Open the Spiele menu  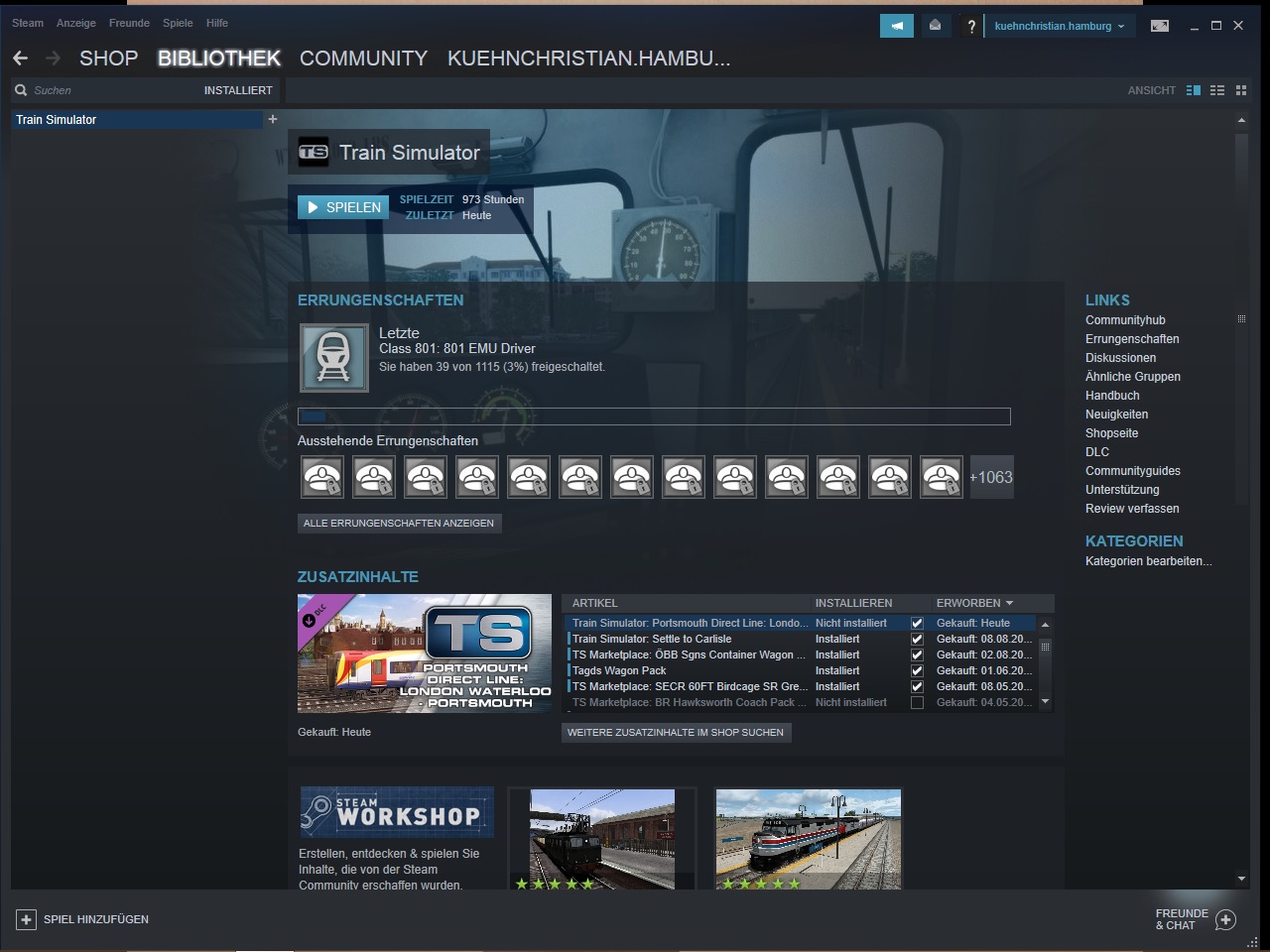[x=178, y=23]
